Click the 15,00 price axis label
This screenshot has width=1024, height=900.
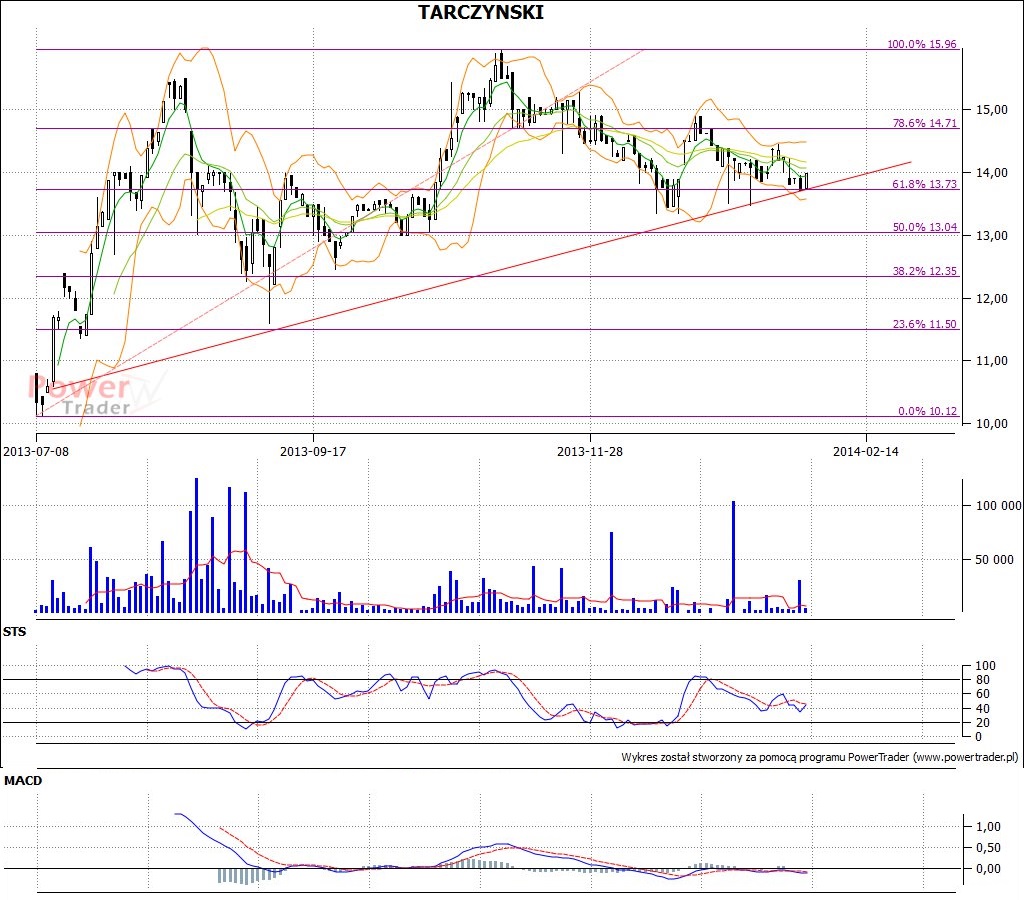(991, 110)
